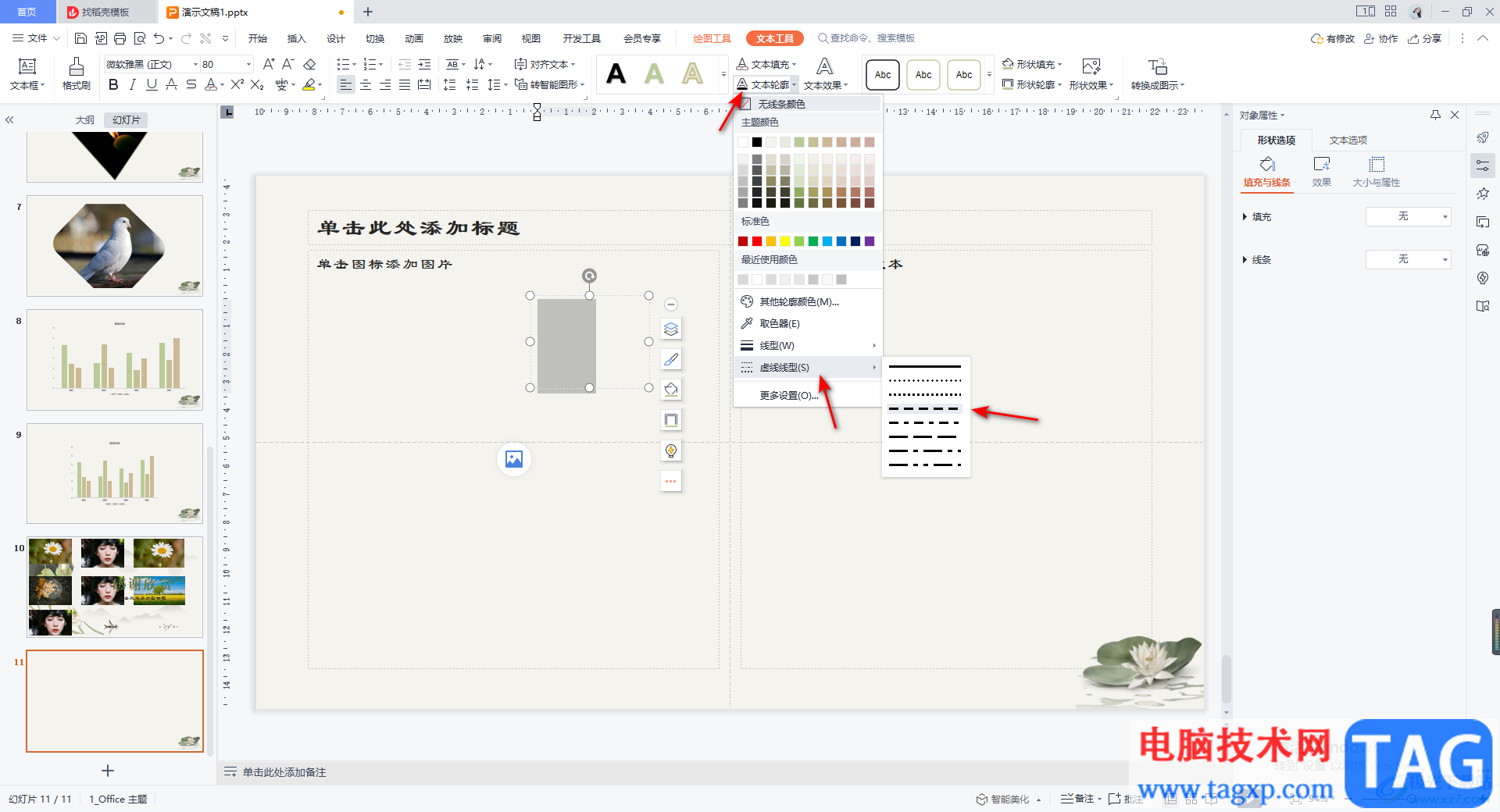Click the Print icon
Viewport: 1500px width, 812px height.
[120, 38]
